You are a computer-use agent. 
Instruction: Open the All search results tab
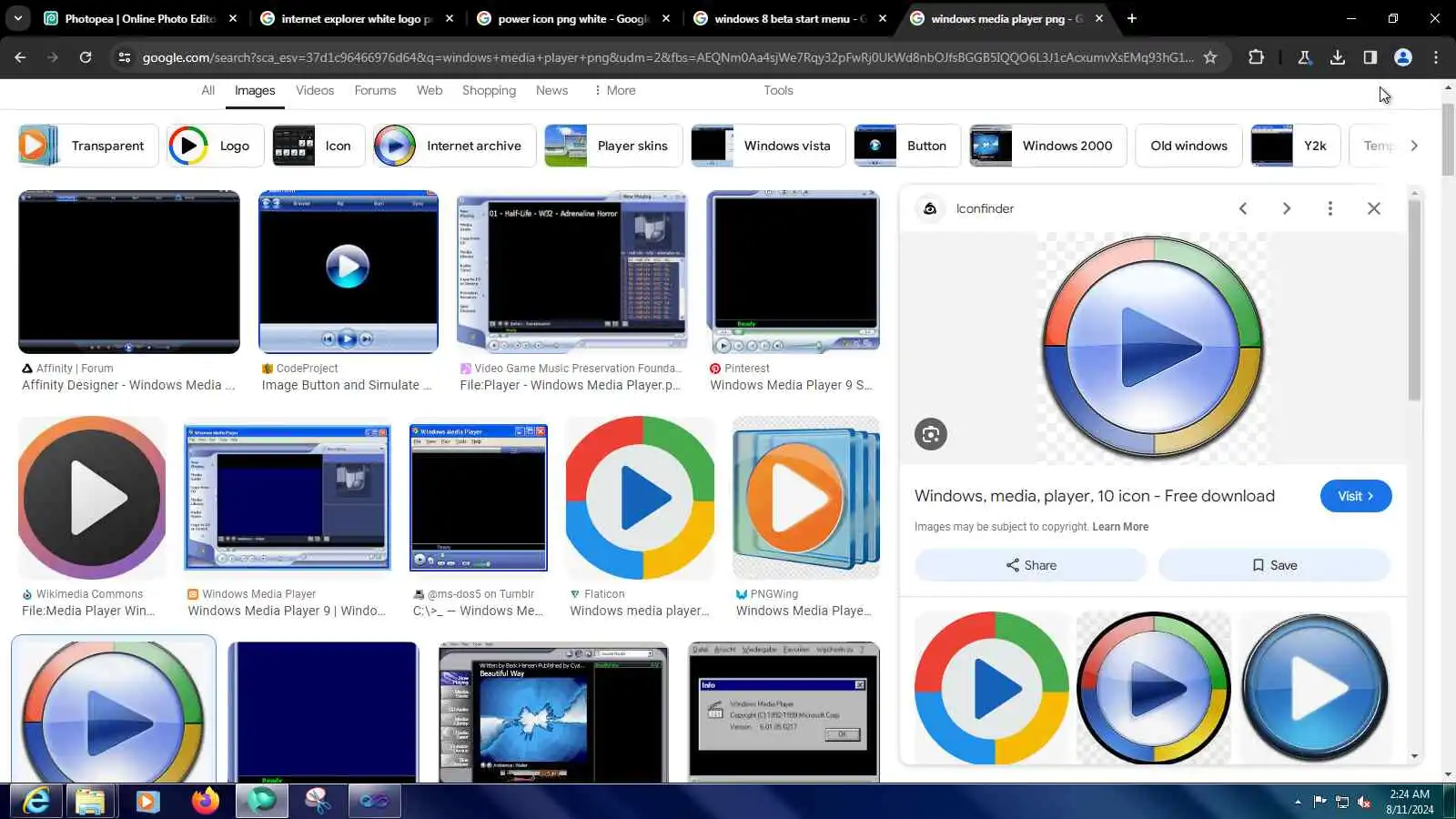(x=207, y=90)
